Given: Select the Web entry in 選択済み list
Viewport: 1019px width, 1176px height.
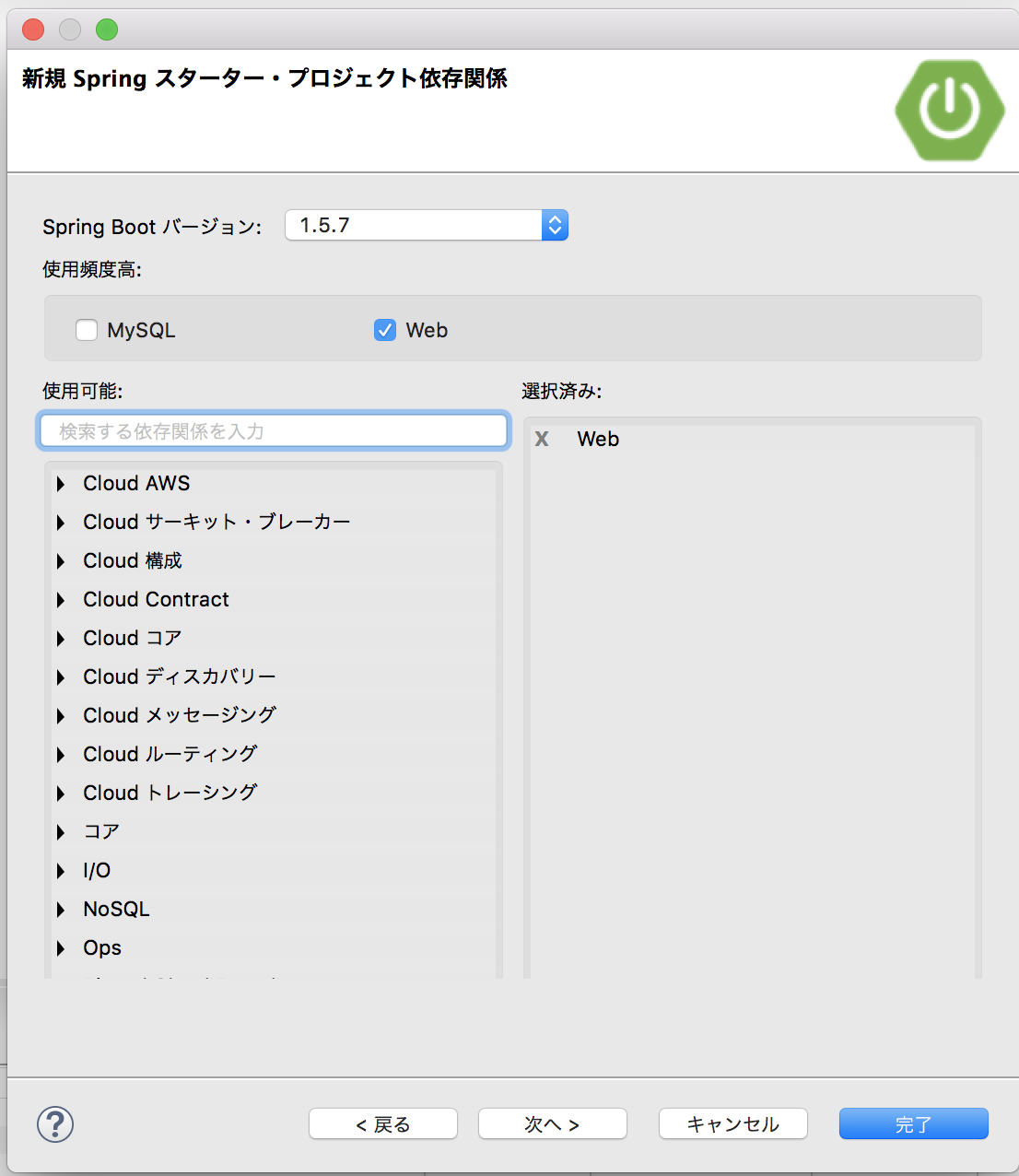Looking at the screenshot, I should 598,439.
